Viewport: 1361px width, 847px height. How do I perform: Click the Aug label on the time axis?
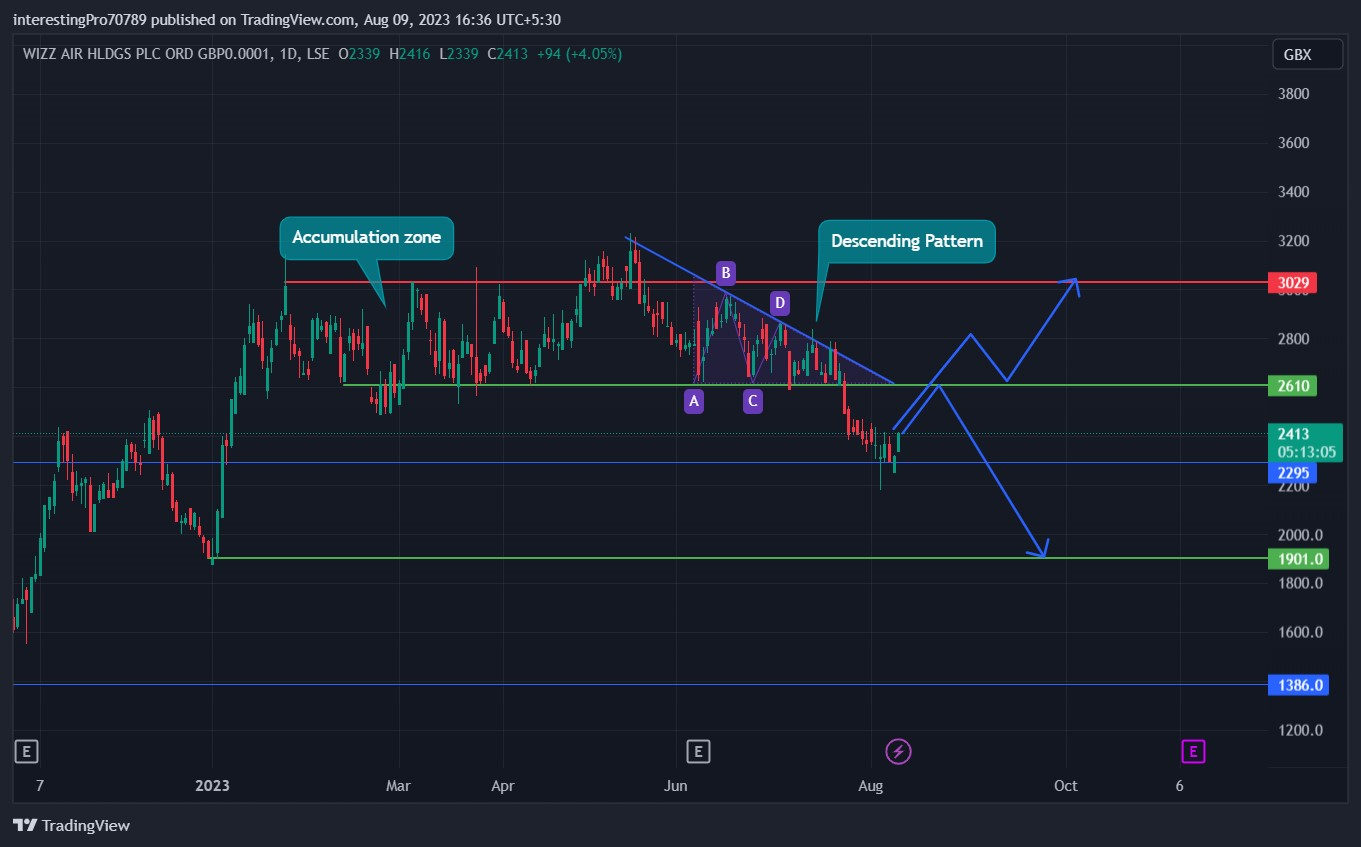click(871, 786)
